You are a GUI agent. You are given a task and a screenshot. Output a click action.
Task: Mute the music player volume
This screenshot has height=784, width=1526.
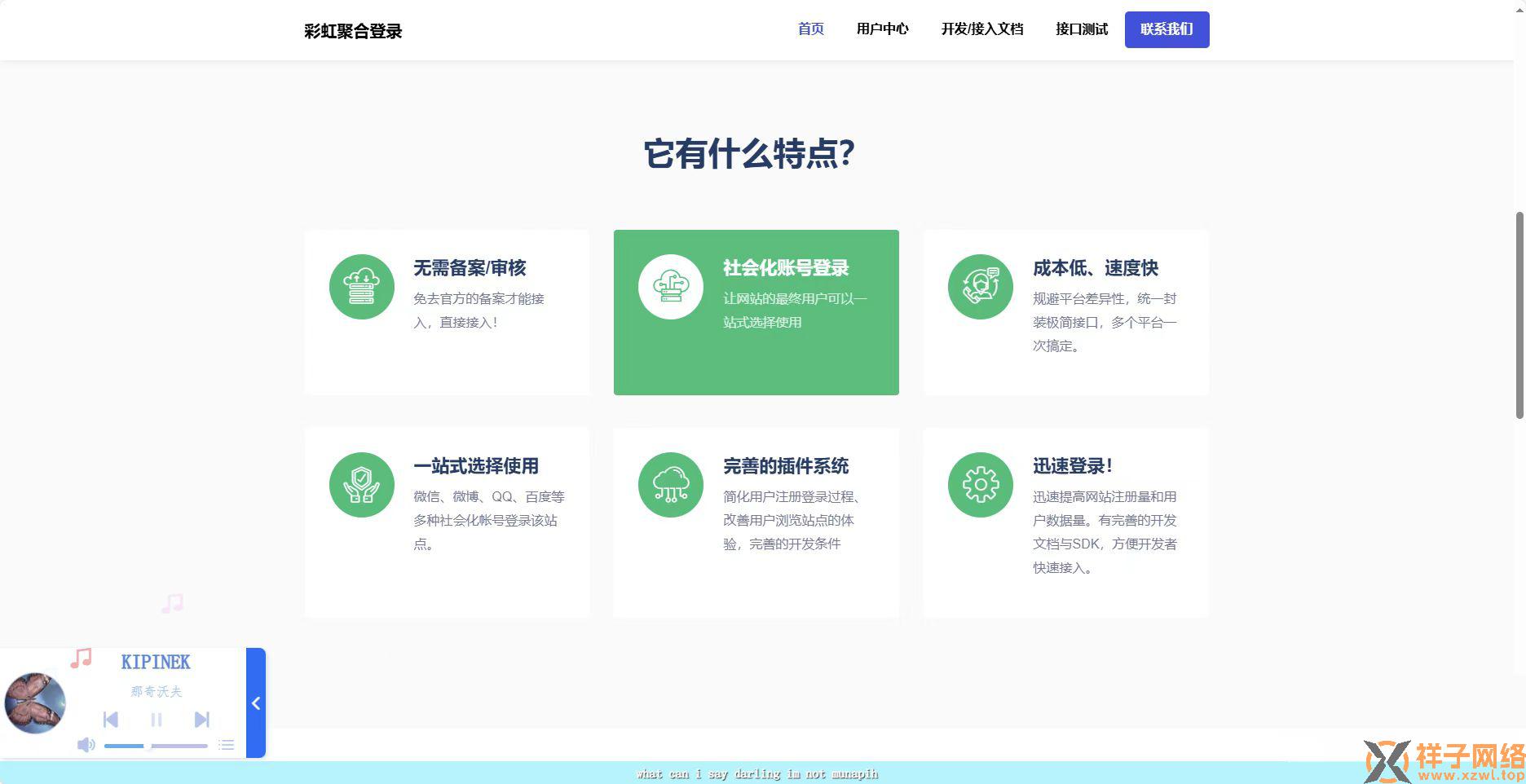(86, 745)
